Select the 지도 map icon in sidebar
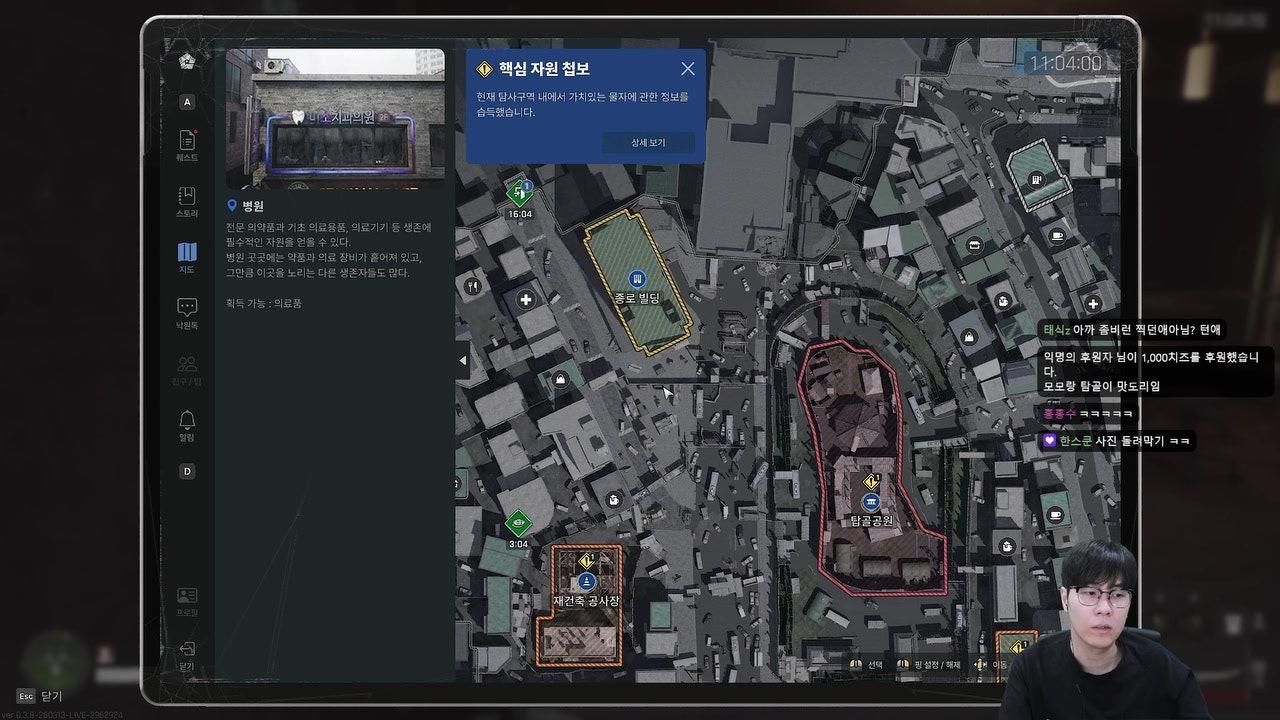 click(186, 256)
